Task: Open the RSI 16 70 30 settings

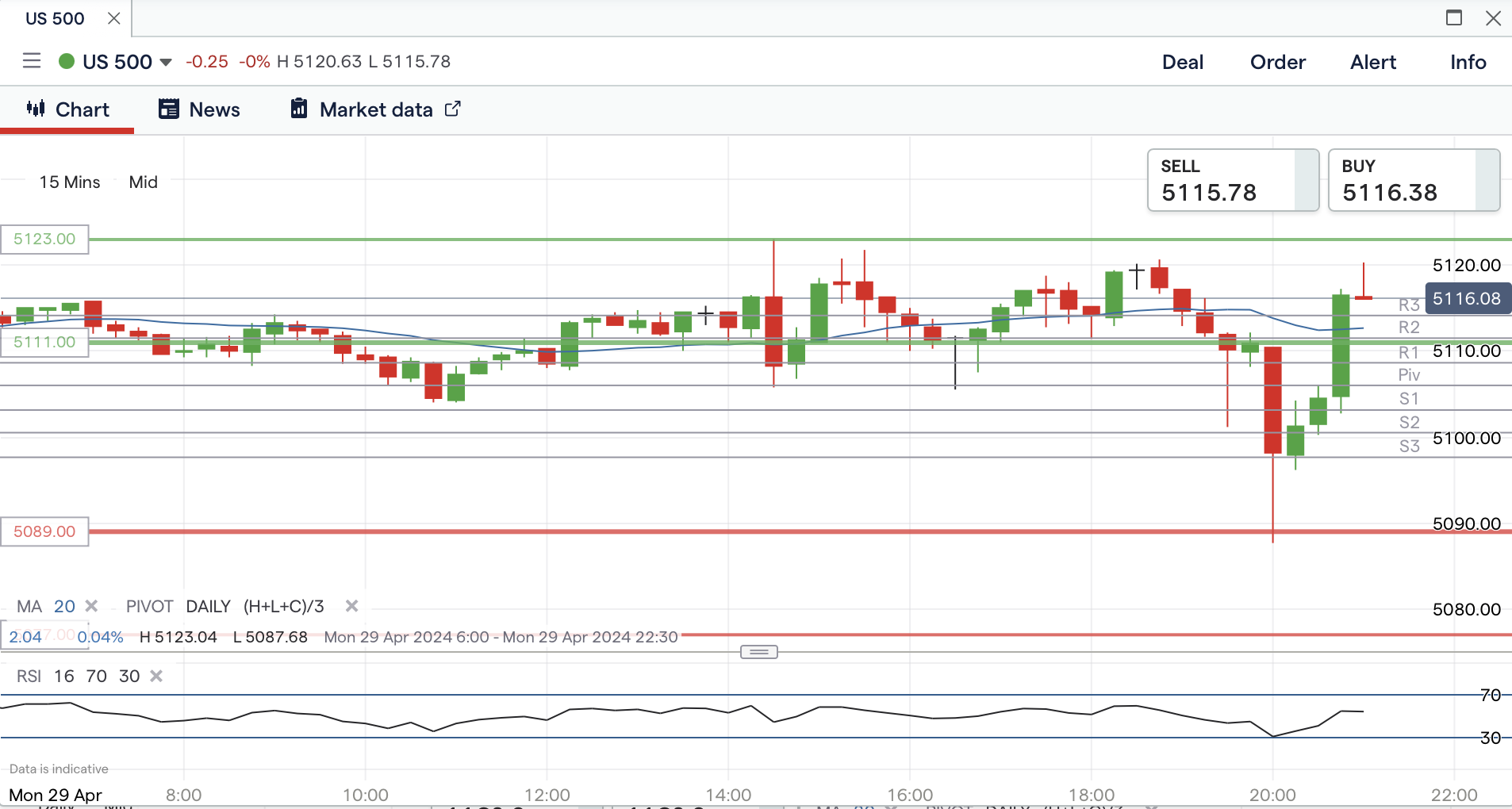Action: (x=78, y=676)
